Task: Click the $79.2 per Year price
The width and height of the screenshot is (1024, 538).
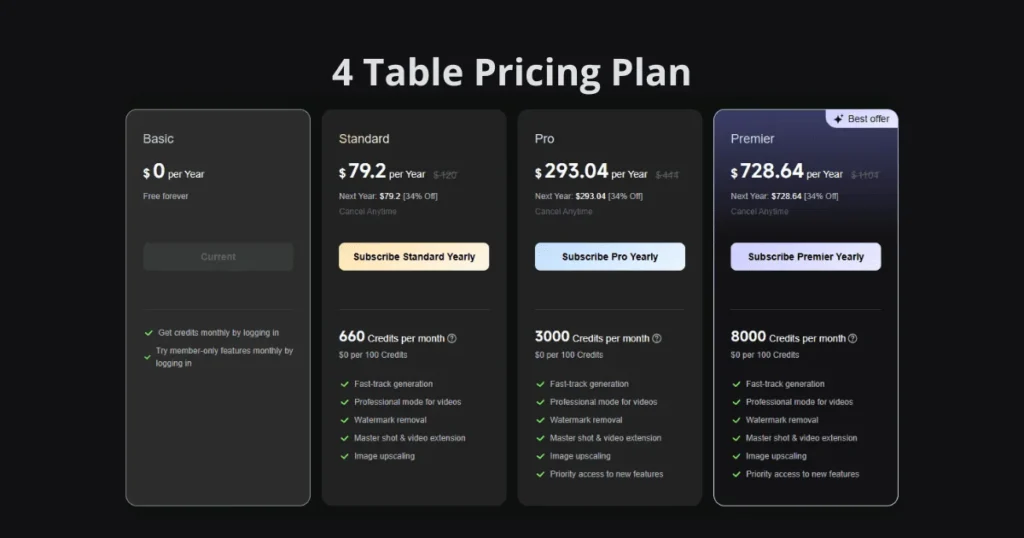Action: click(382, 172)
